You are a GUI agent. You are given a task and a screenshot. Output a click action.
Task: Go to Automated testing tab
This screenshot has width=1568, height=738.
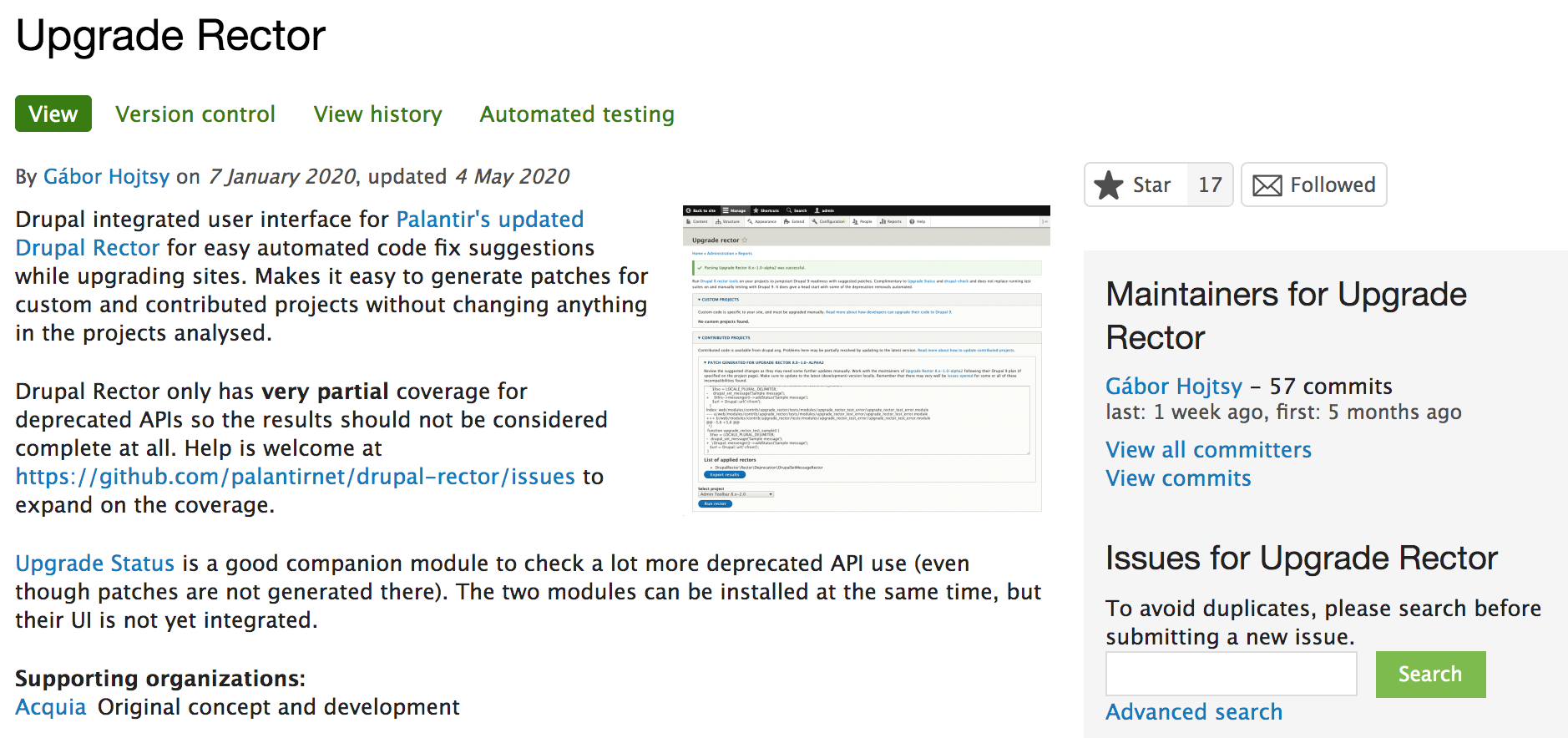577,114
